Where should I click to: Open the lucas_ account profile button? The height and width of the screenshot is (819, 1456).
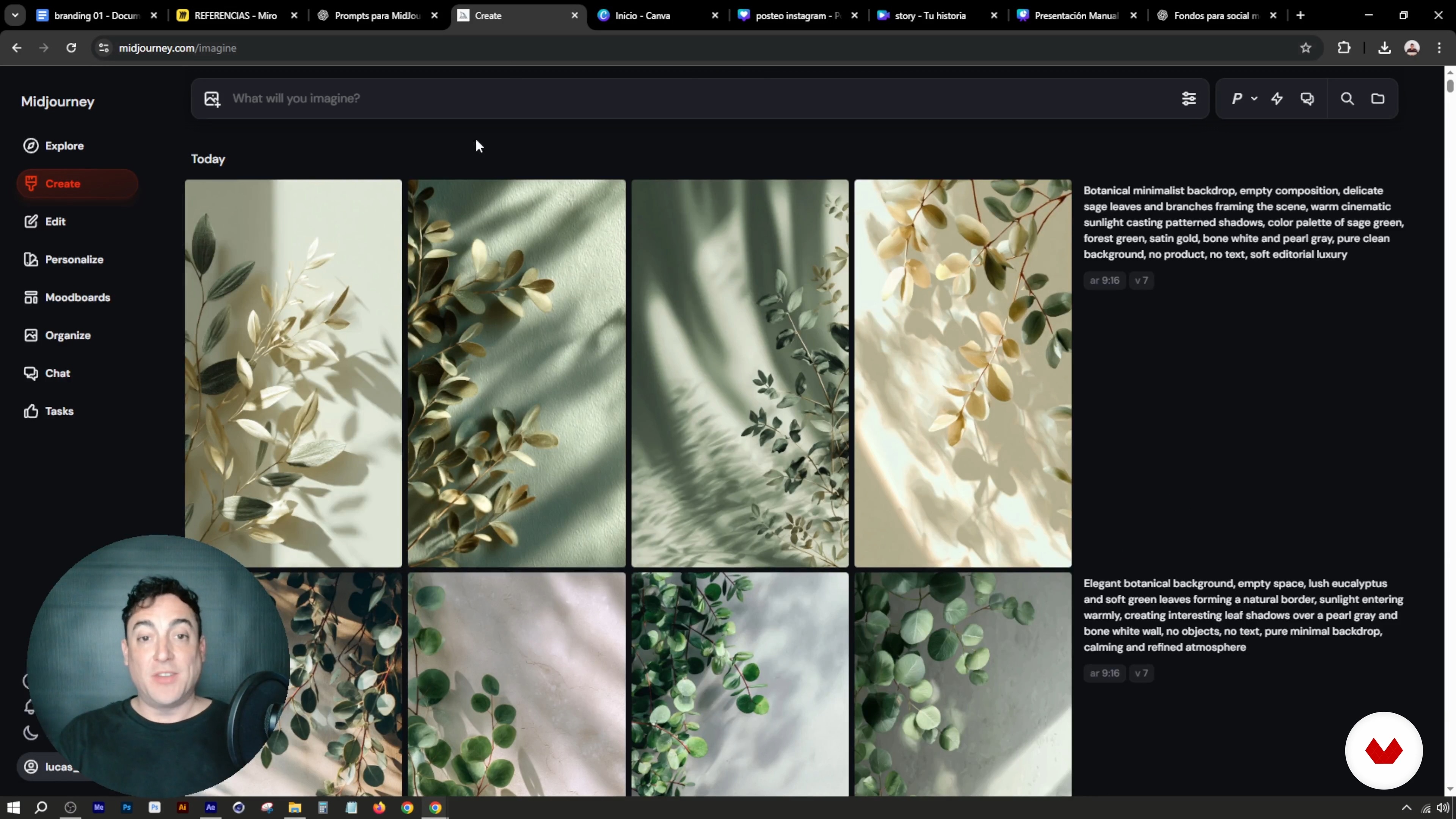54,767
